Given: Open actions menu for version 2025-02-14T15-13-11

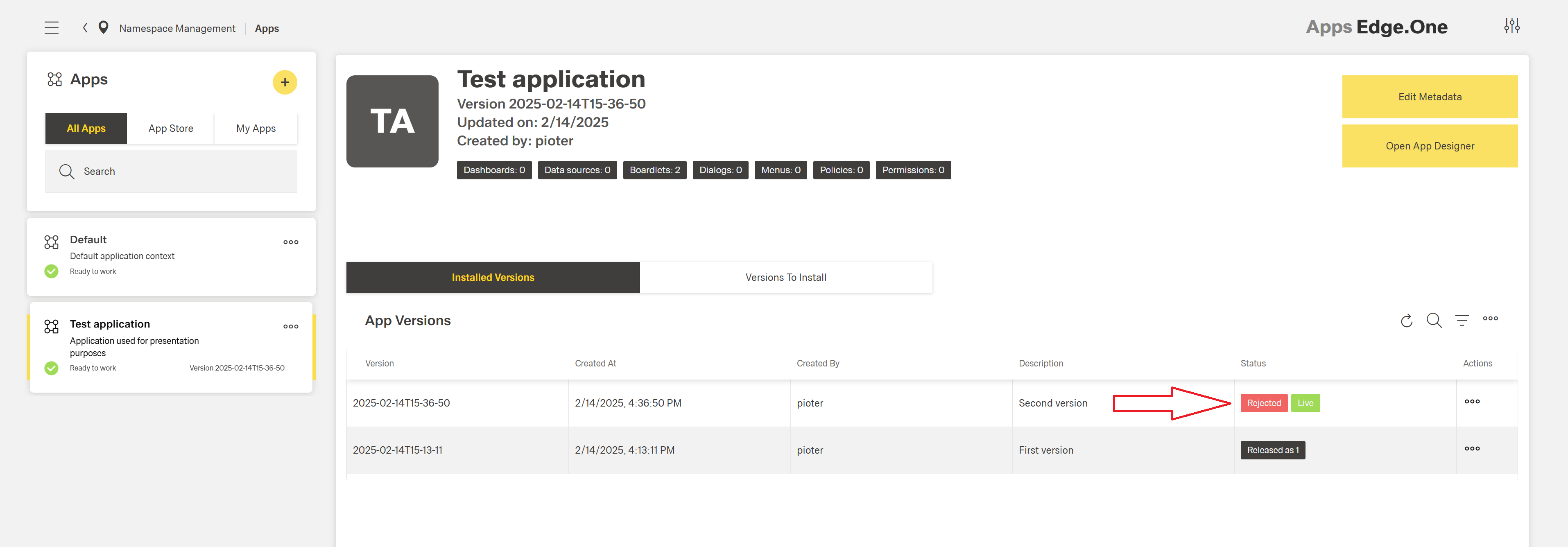Looking at the screenshot, I should pyautogui.click(x=1473, y=449).
